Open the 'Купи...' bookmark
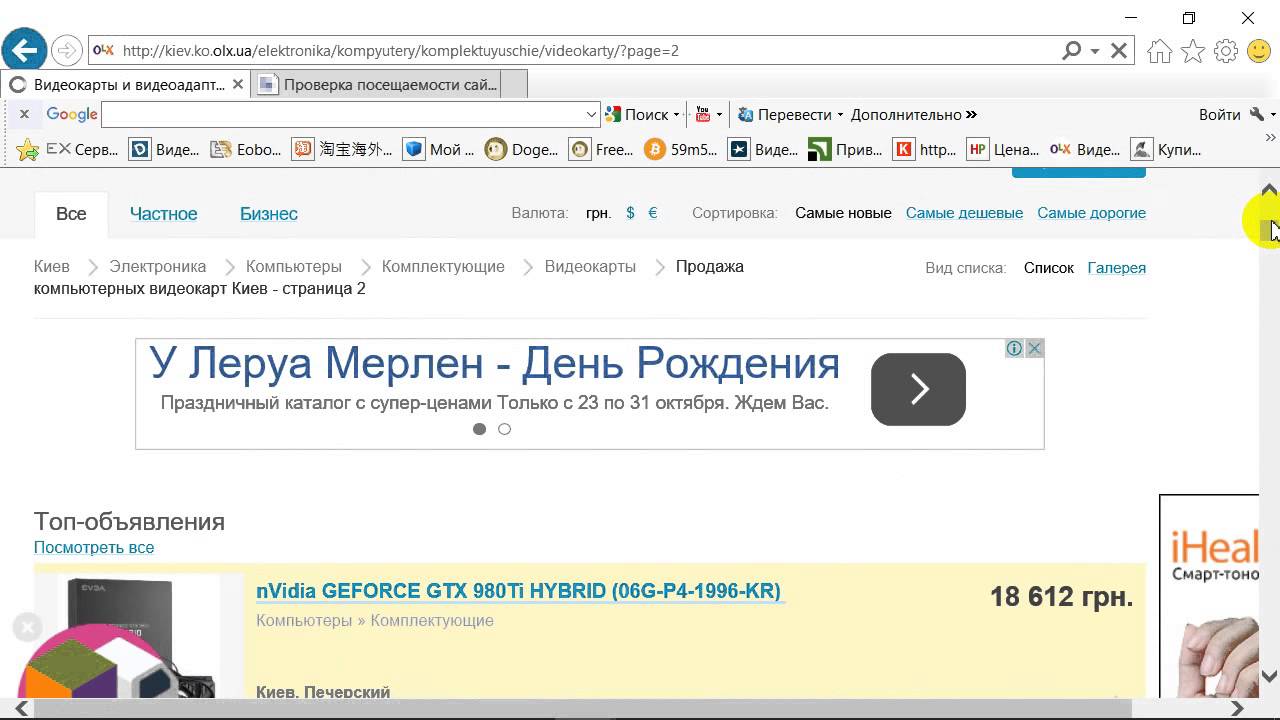1280x720 pixels. [x=1166, y=150]
